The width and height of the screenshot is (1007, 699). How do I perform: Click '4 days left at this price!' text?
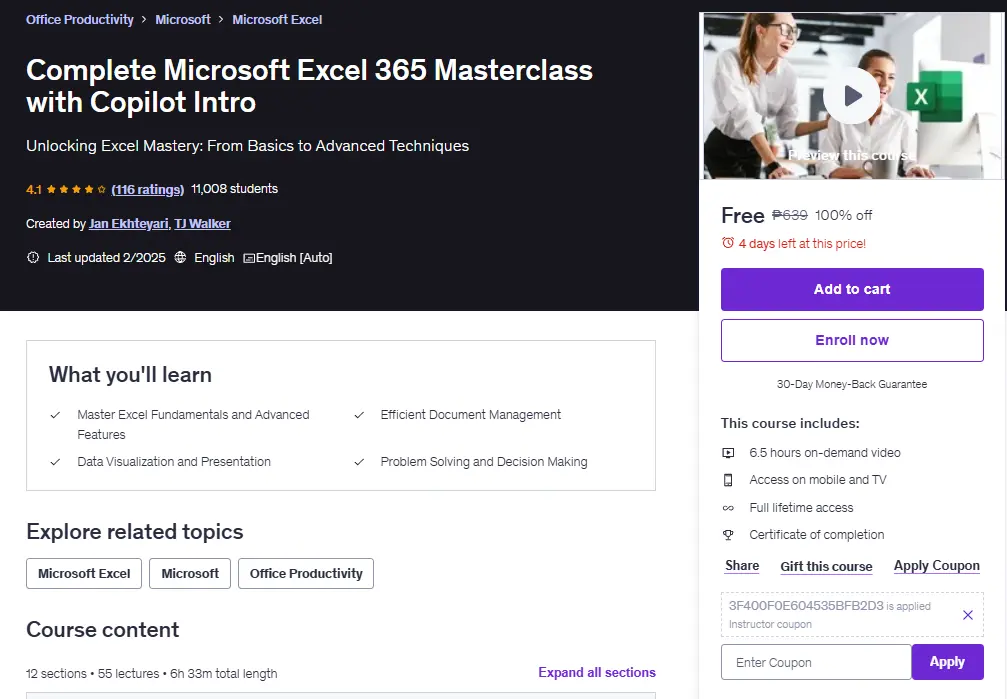802,243
